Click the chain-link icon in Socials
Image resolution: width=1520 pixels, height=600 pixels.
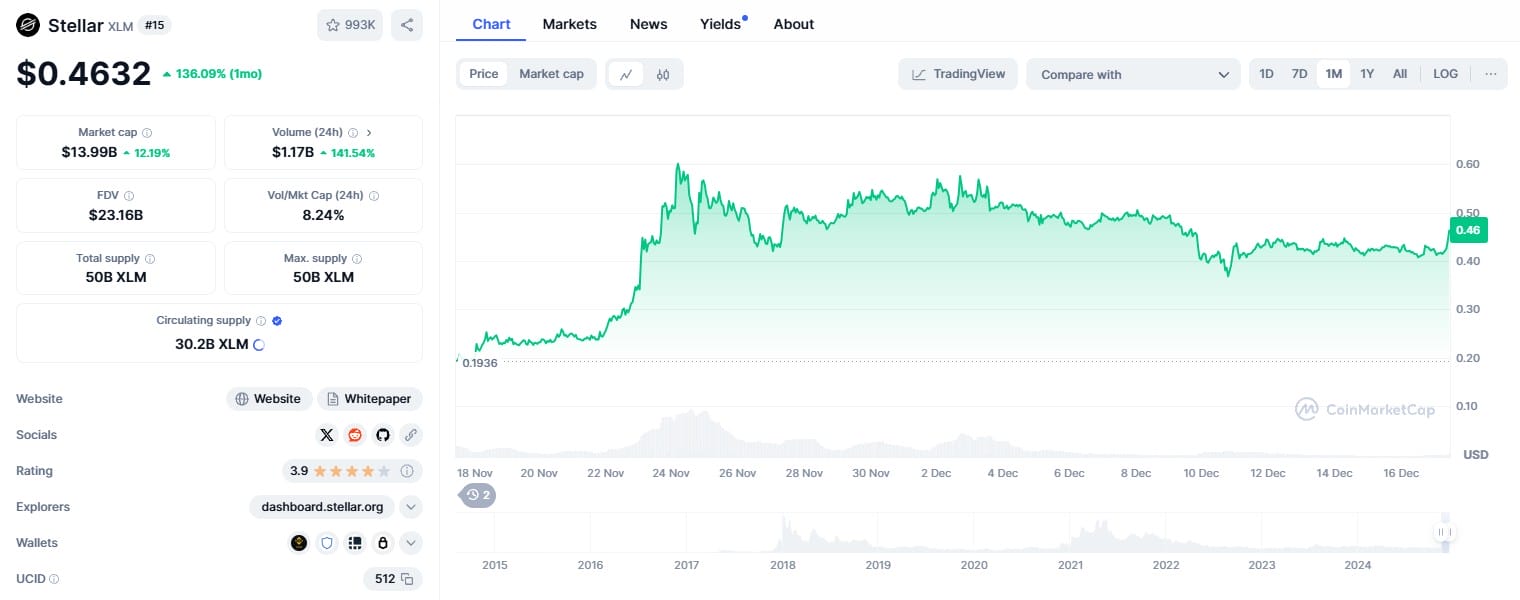point(410,435)
